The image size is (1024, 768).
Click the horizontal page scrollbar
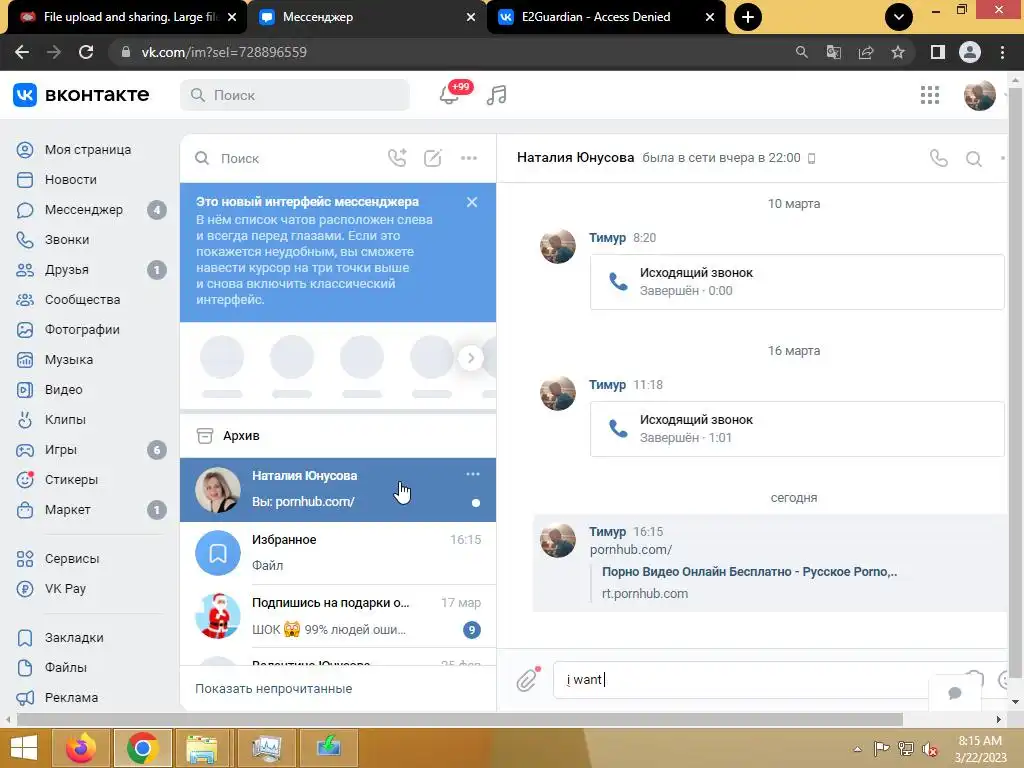(459, 719)
